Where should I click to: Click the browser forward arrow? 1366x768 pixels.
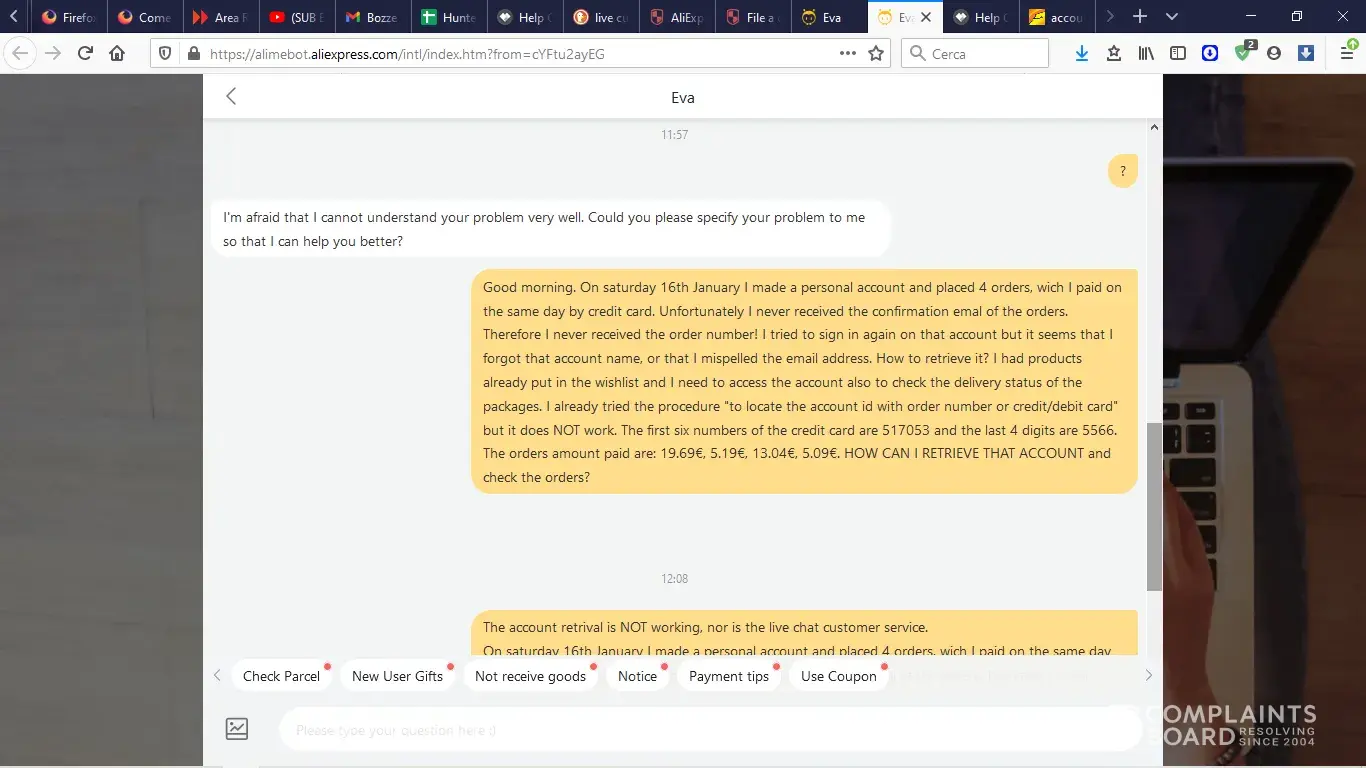(53, 53)
